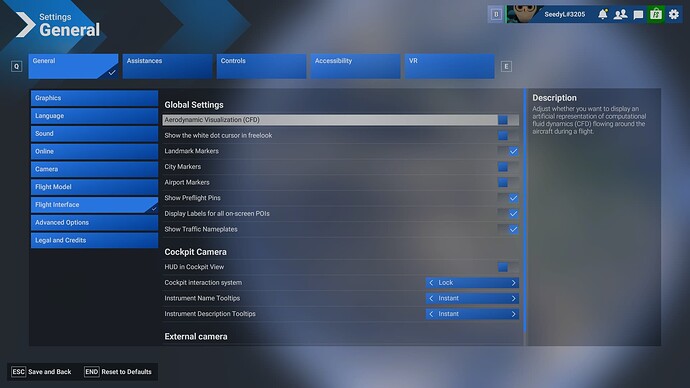Click the settings gear icon
Image resolution: width=690 pixels, height=388 pixels.
point(674,14)
